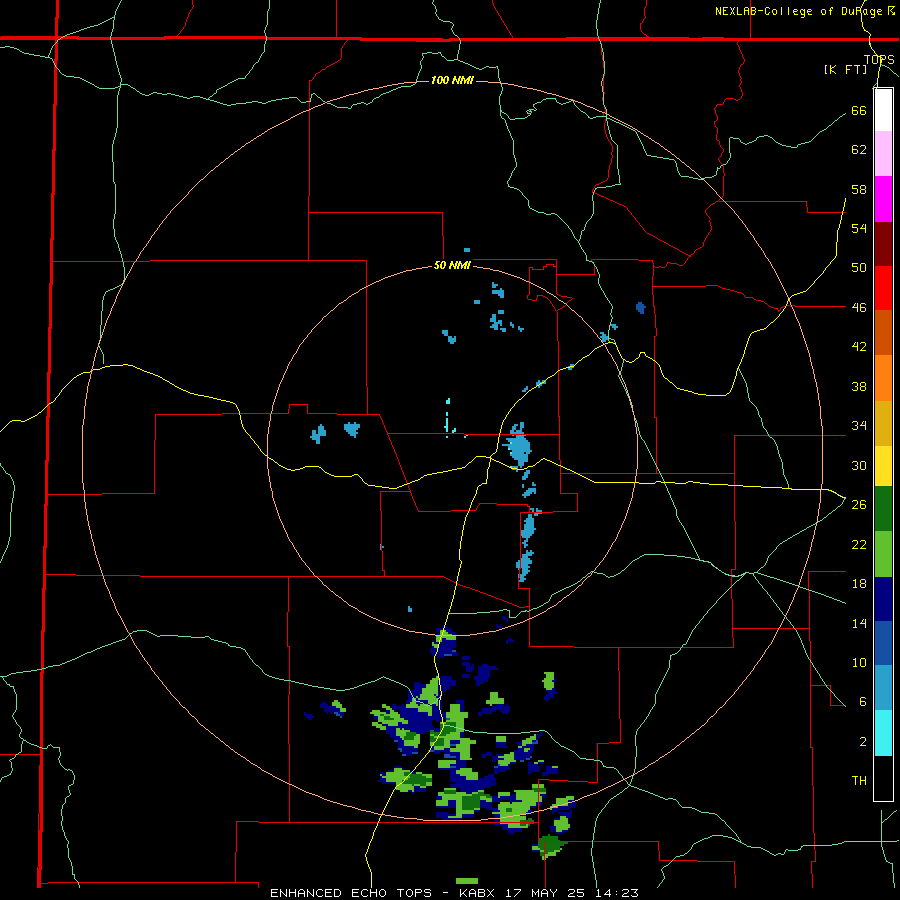900x900 pixels.
Task: Click the '[K FT]' units label
Action: click(x=845, y=69)
